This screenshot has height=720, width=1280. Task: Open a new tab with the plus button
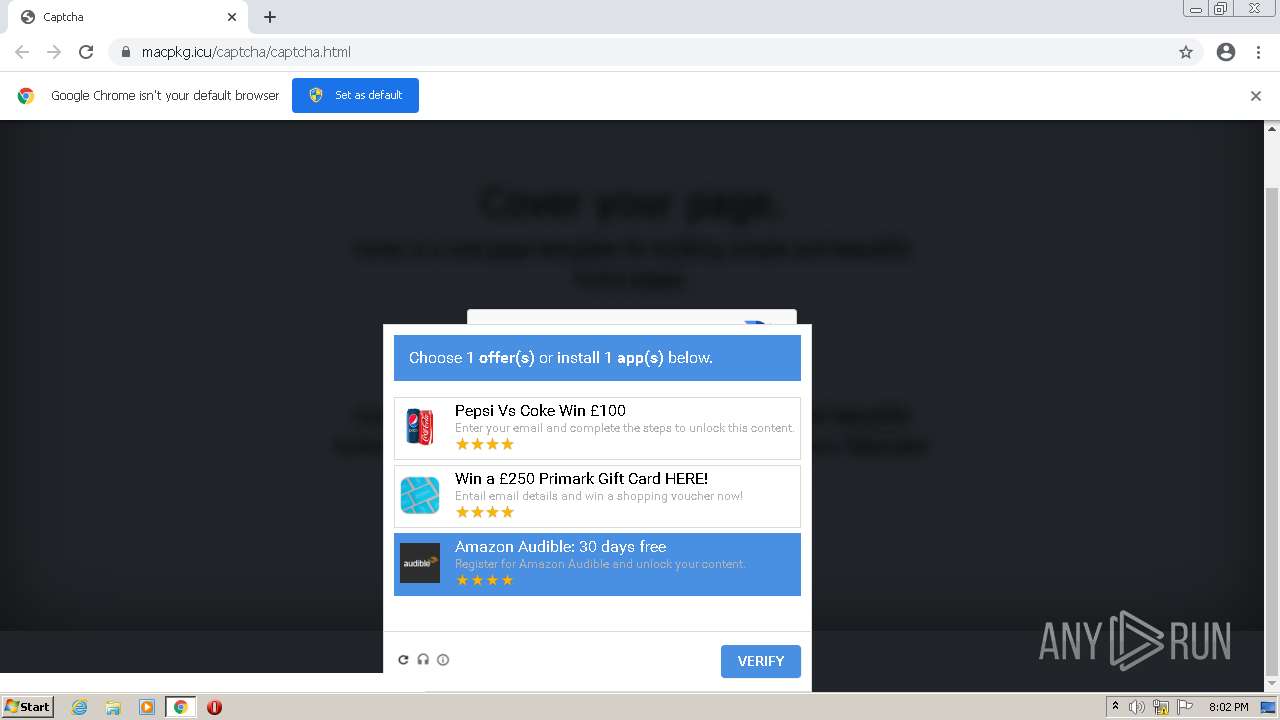[x=270, y=17]
